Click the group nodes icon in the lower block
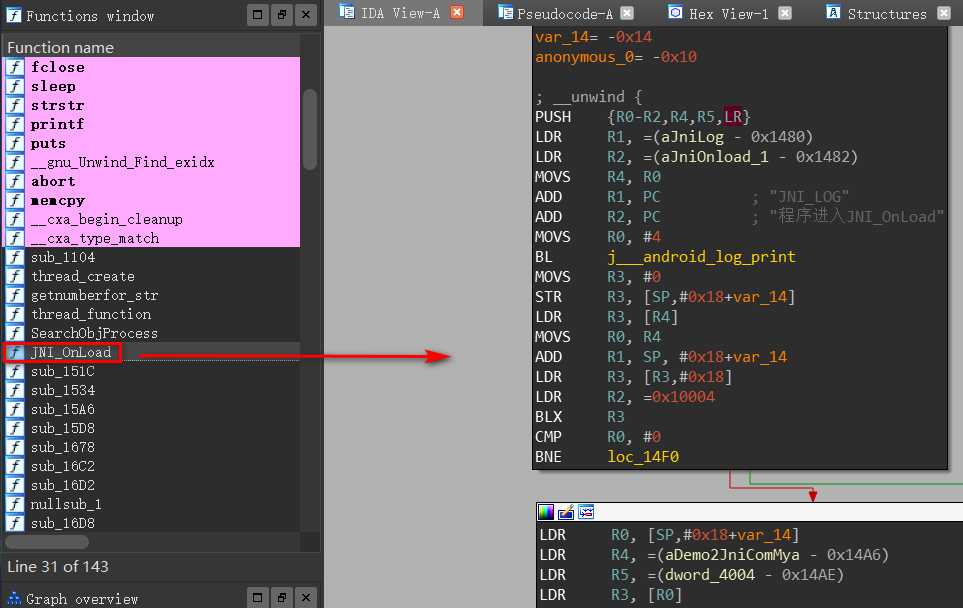 [x=586, y=512]
